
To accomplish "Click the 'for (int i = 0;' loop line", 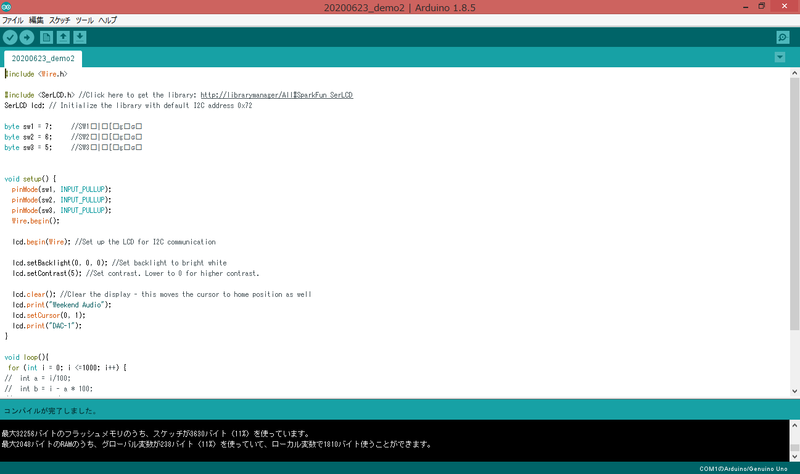I will click(x=67, y=368).
